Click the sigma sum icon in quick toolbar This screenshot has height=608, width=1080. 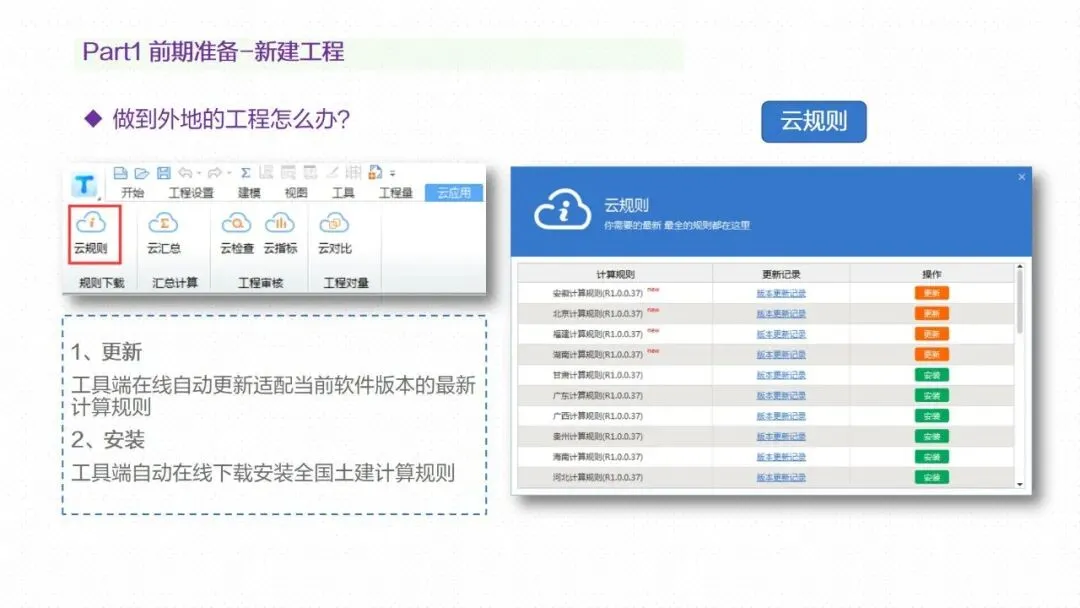[x=245, y=173]
